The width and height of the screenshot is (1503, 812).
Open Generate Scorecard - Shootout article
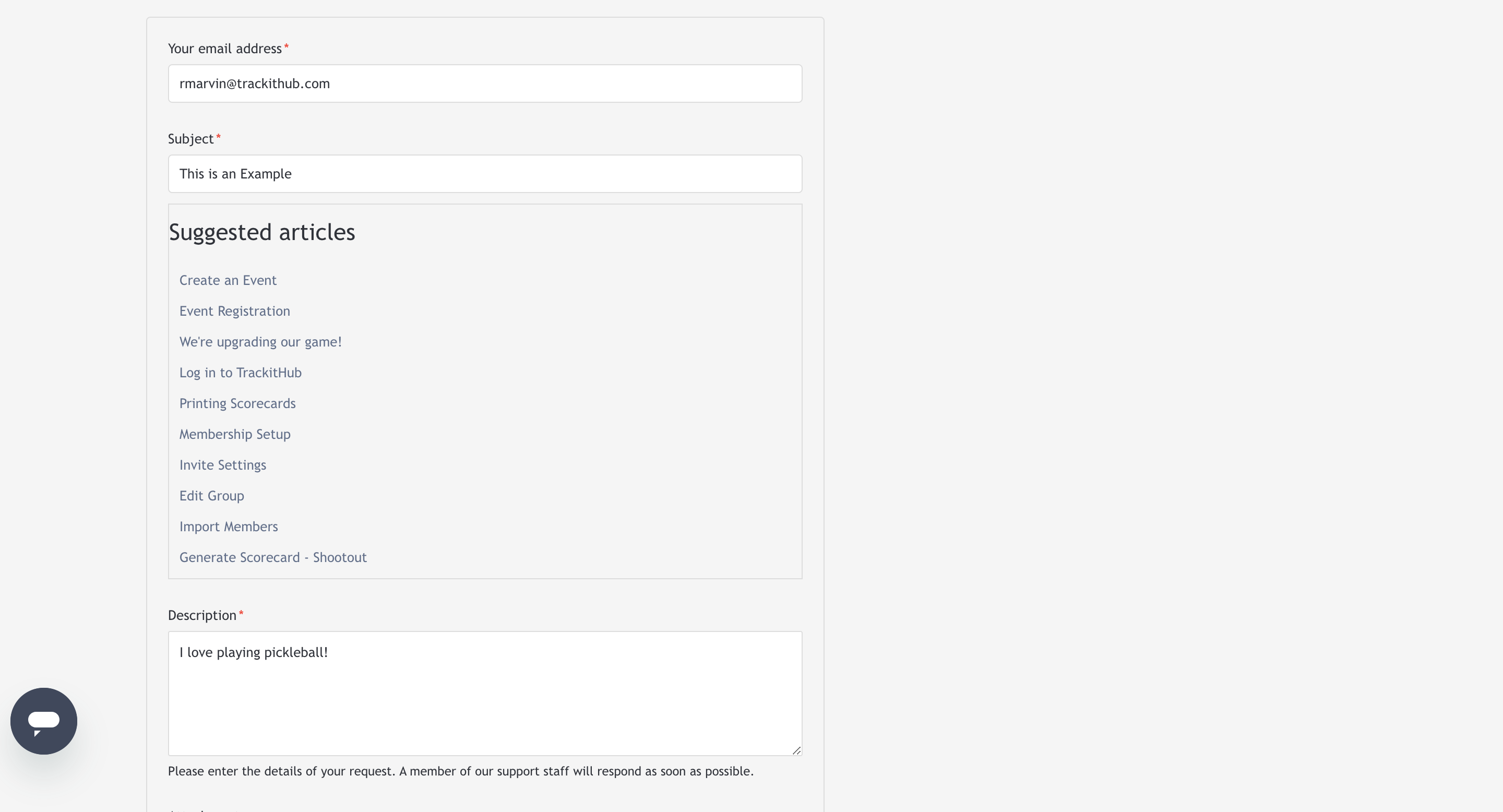[x=273, y=558]
